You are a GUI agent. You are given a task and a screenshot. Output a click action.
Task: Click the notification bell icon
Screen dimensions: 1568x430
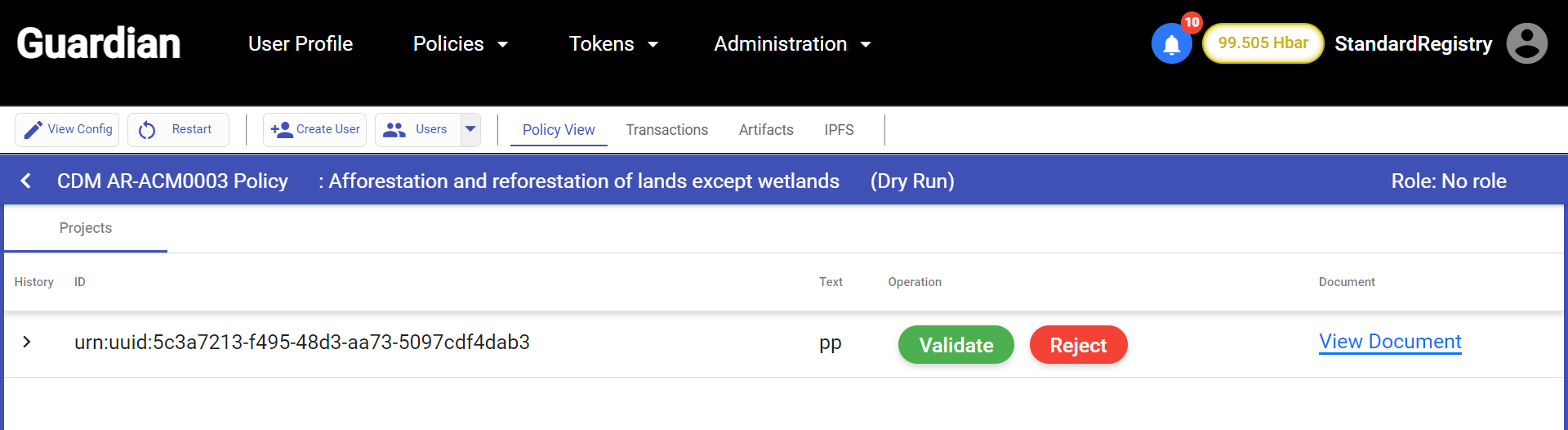pyautogui.click(x=1171, y=44)
